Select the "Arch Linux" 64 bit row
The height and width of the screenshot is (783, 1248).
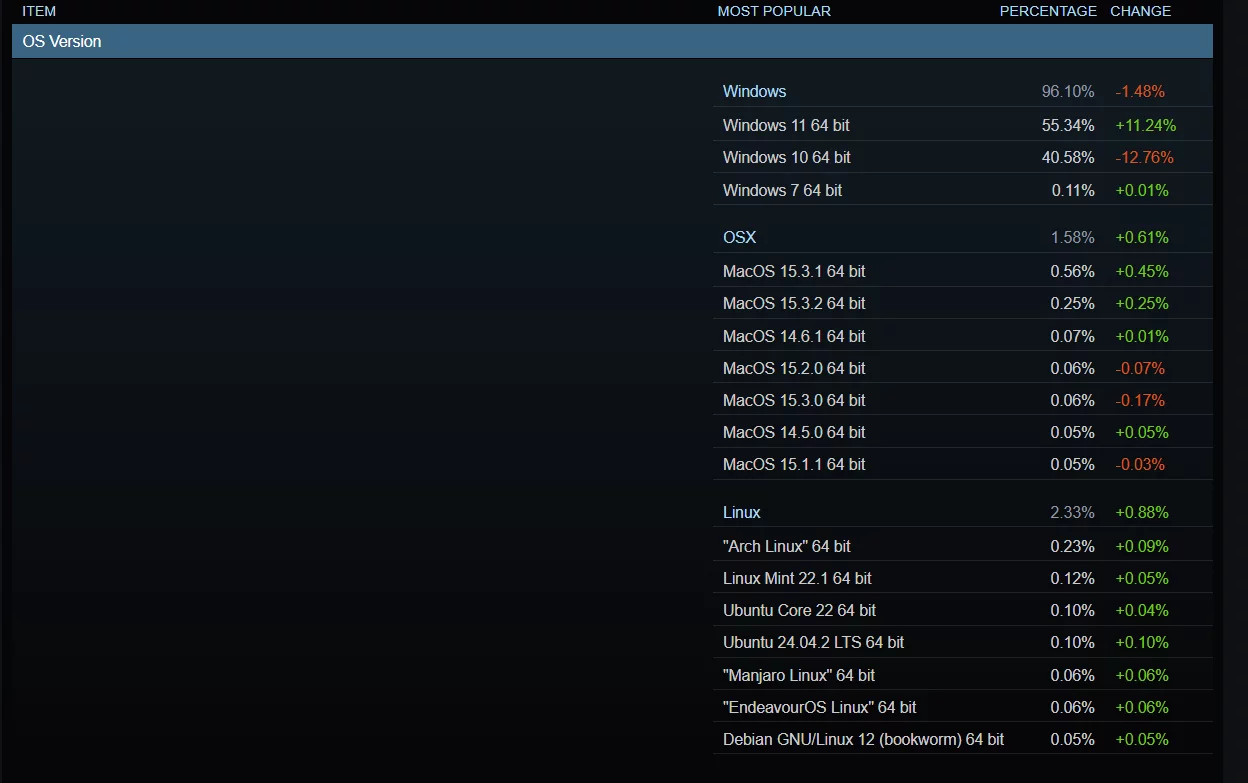[963, 546]
